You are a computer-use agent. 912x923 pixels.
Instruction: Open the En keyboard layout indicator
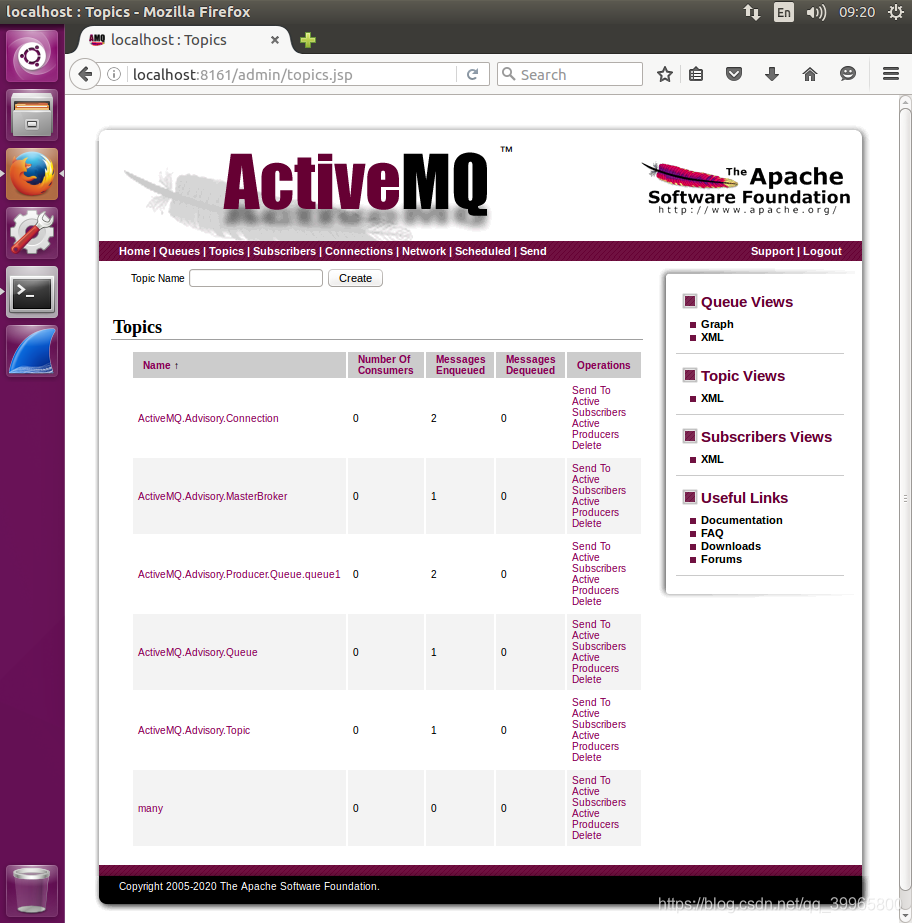(784, 12)
